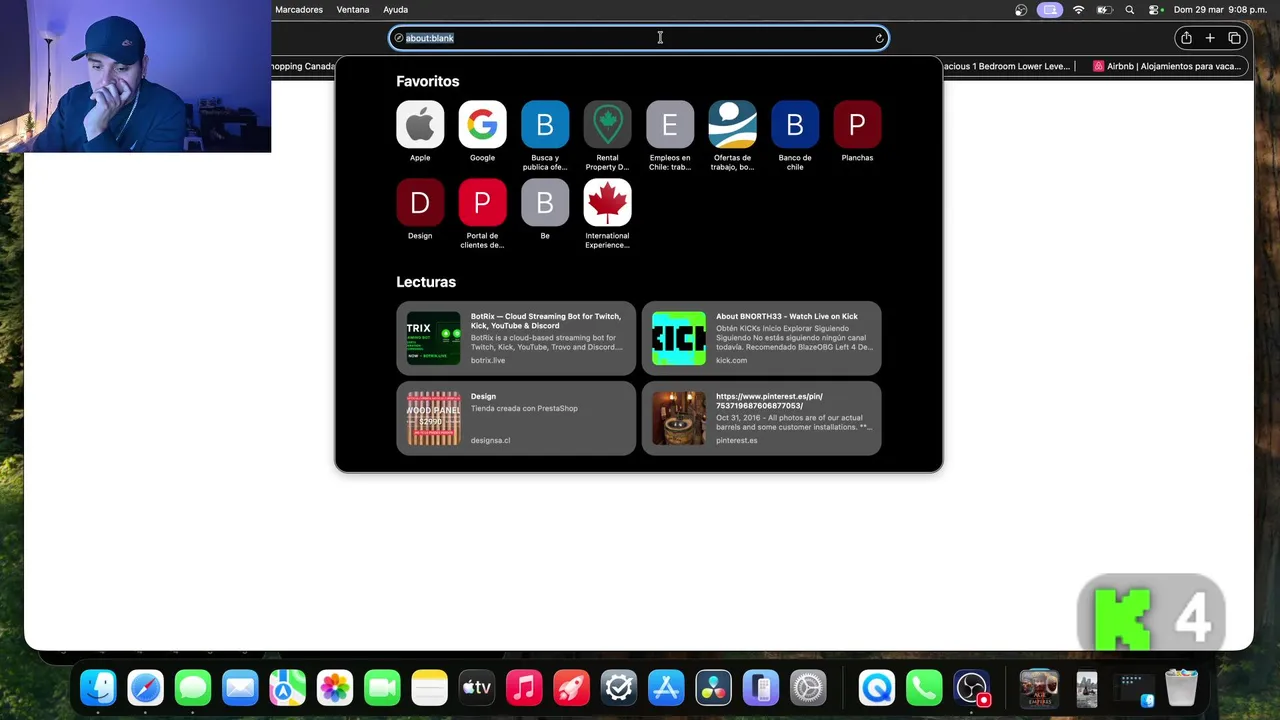Open the 'Ofertas de trabajo' favorite

pos(732,125)
